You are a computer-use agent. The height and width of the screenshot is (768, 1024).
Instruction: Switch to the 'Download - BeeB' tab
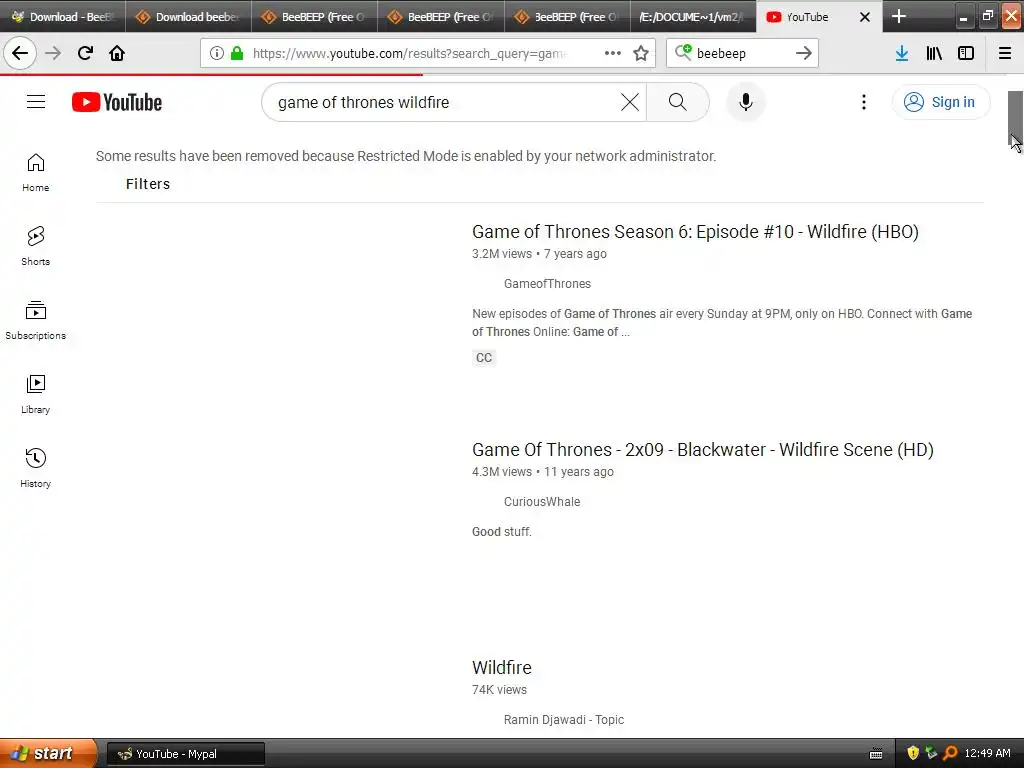pyautogui.click(x=63, y=16)
